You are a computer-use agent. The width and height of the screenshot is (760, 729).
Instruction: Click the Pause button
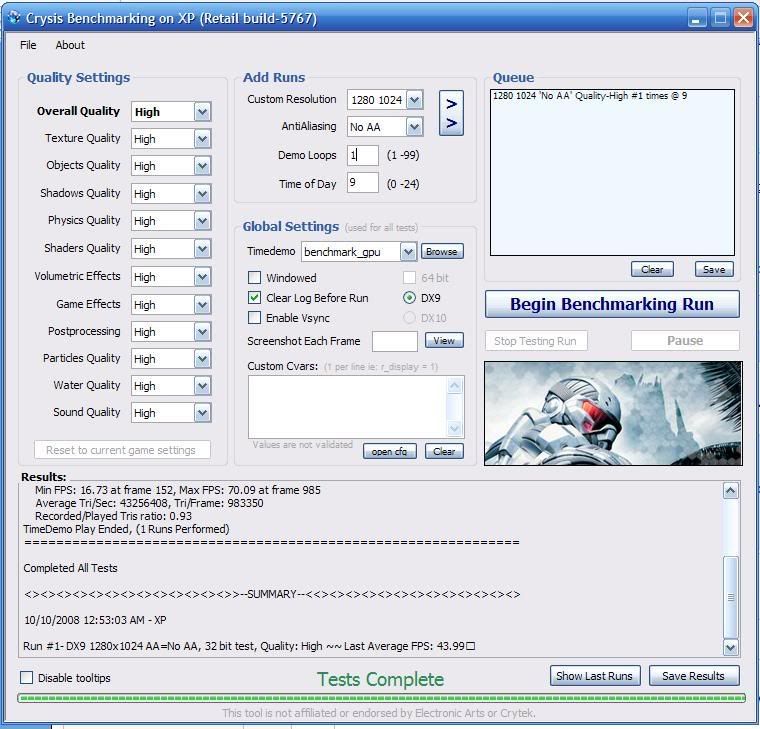pyautogui.click(x=685, y=341)
